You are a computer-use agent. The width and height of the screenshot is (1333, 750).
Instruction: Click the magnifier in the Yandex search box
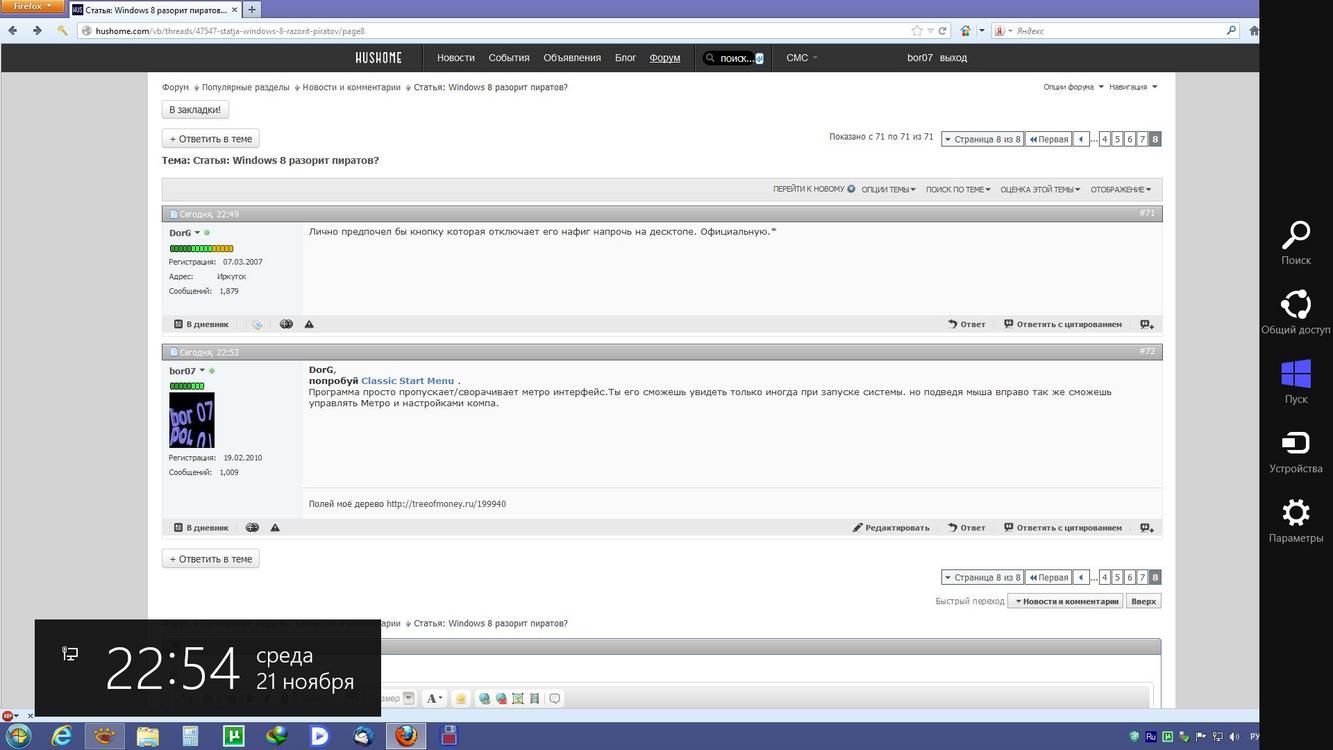click(x=1232, y=30)
